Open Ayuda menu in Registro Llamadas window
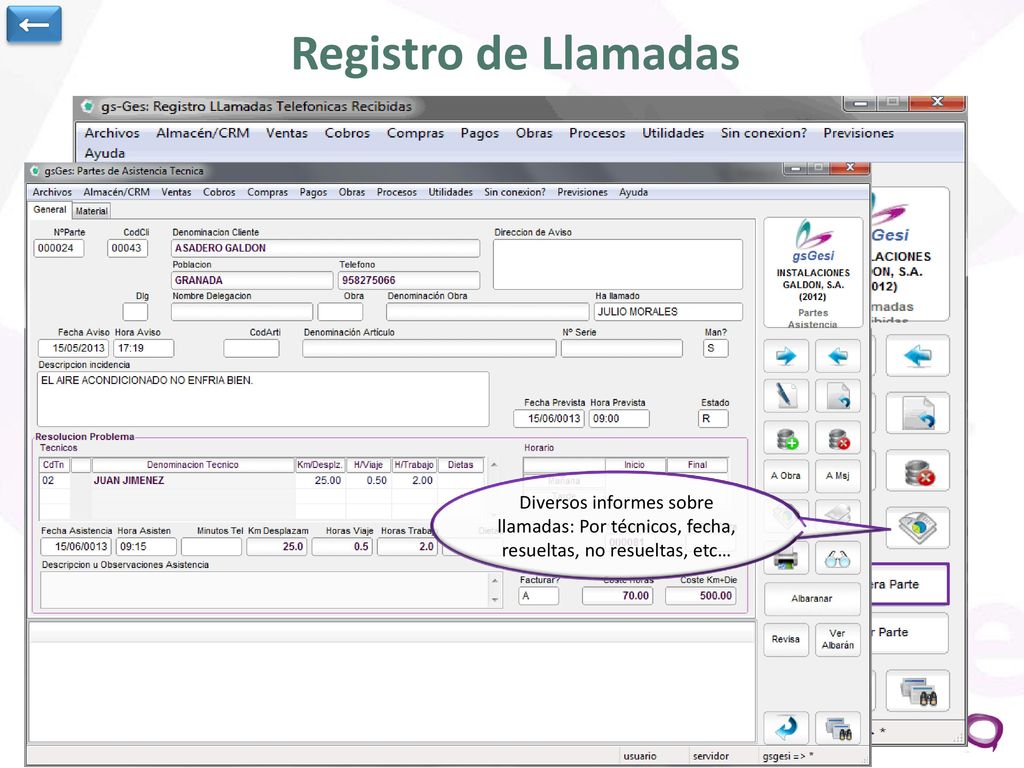The width and height of the screenshot is (1024, 768). (x=104, y=153)
